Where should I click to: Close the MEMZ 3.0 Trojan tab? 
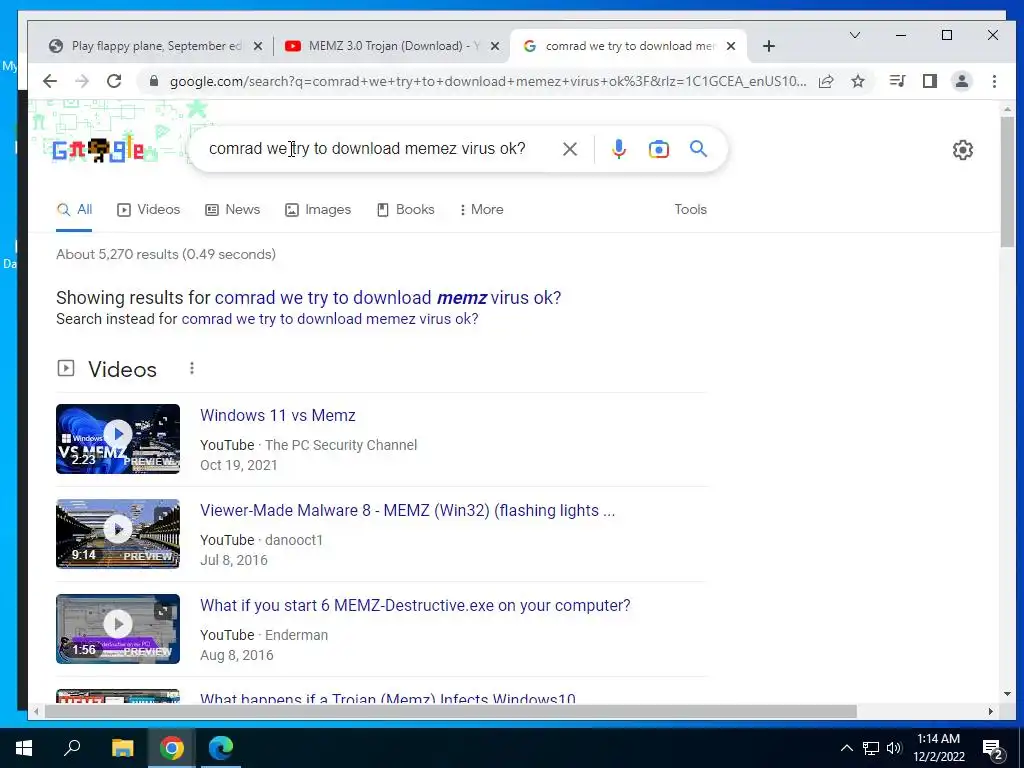click(495, 46)
